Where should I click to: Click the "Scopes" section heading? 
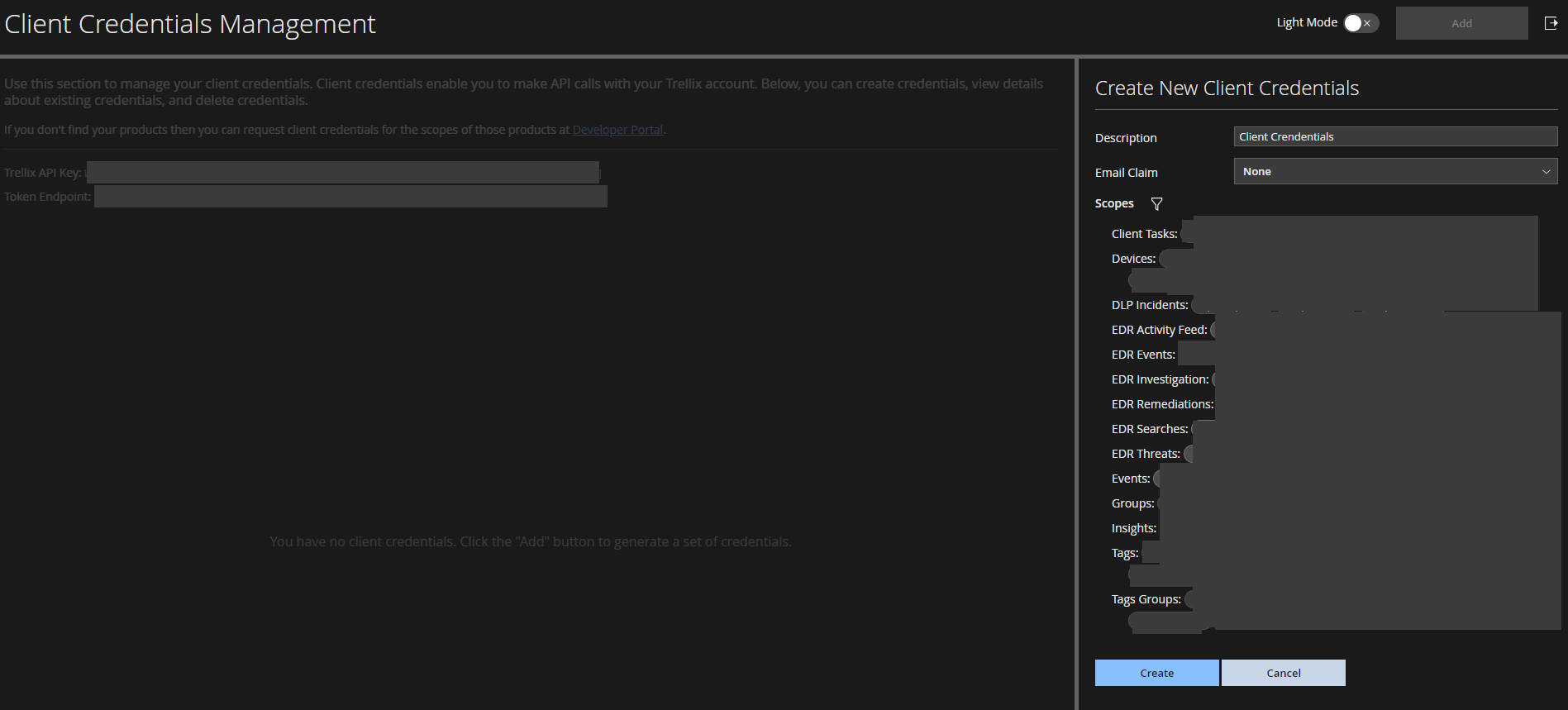pyautogui.click(x=1114, y=203)
